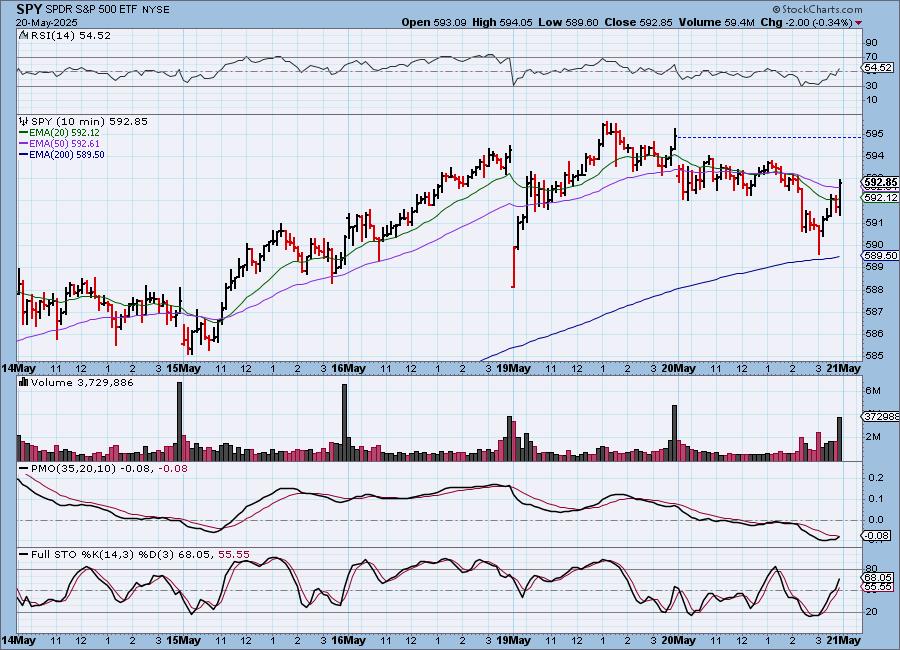Click the RSI(14) legend icon
This screenshot has width=900, height=650.
pos(23,35)
